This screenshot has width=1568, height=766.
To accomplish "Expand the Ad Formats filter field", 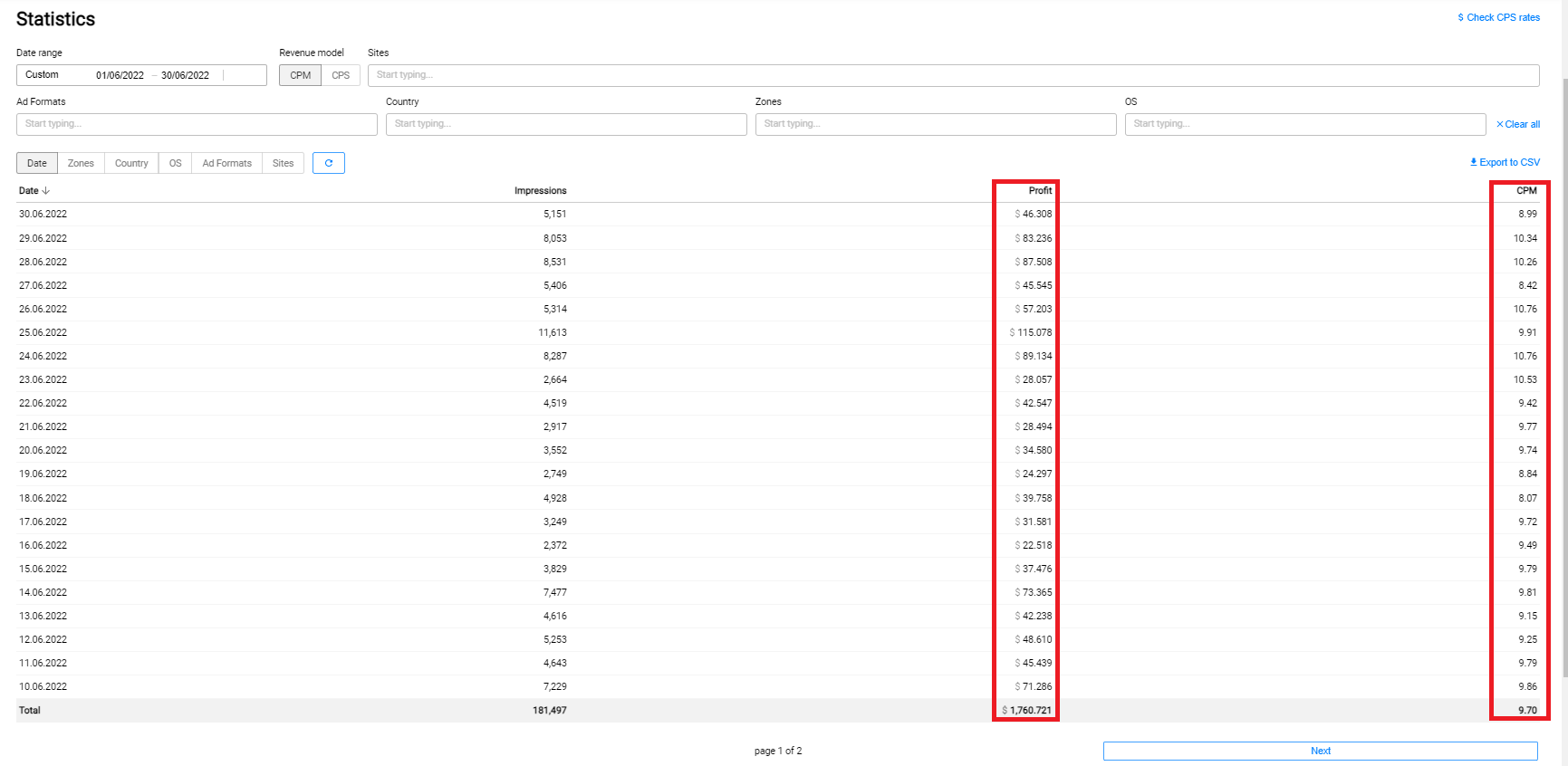I will pyautogui.click(x=197, y=124).
